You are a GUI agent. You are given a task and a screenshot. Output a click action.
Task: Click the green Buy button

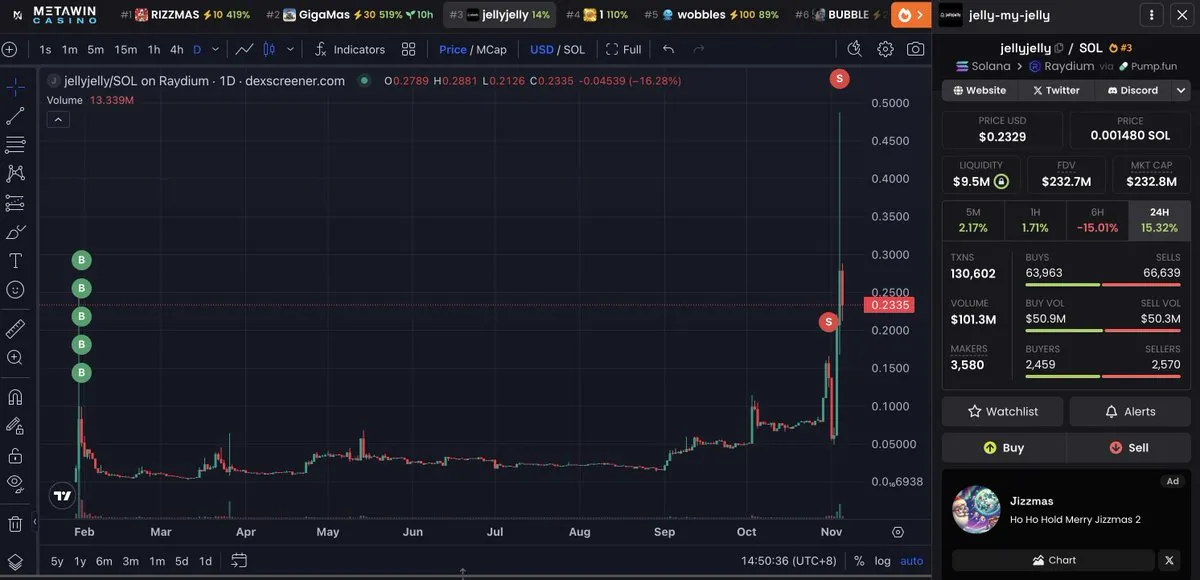pos(1003,447)
